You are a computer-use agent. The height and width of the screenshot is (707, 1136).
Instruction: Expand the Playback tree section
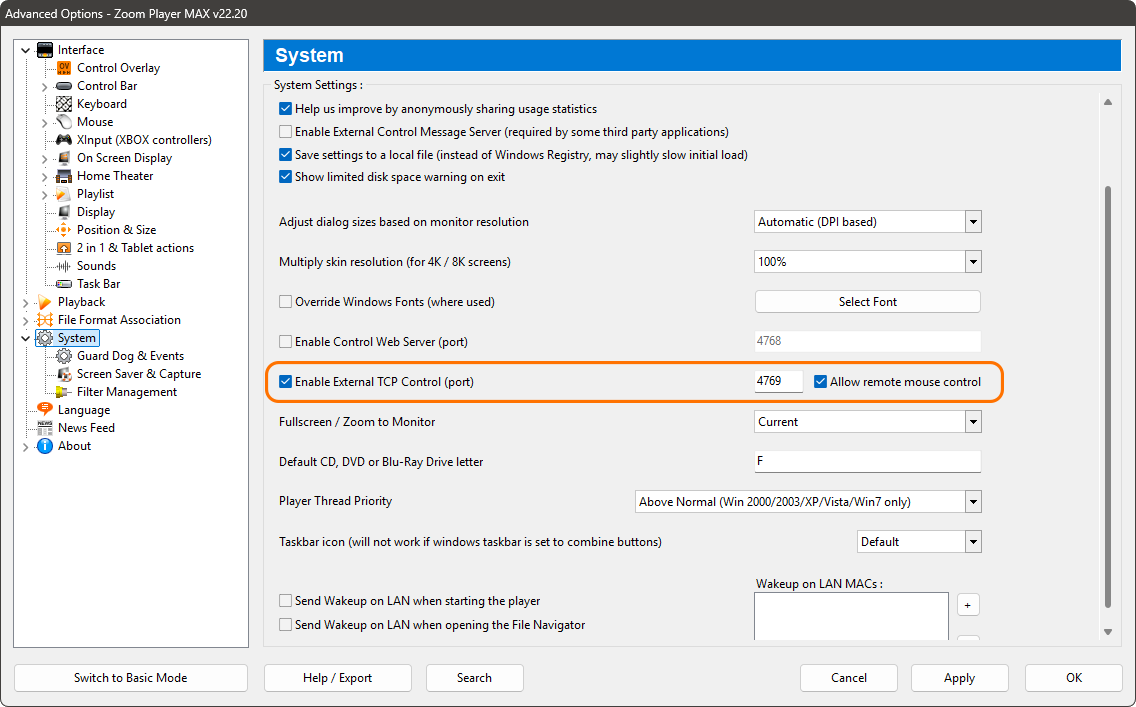24,301
